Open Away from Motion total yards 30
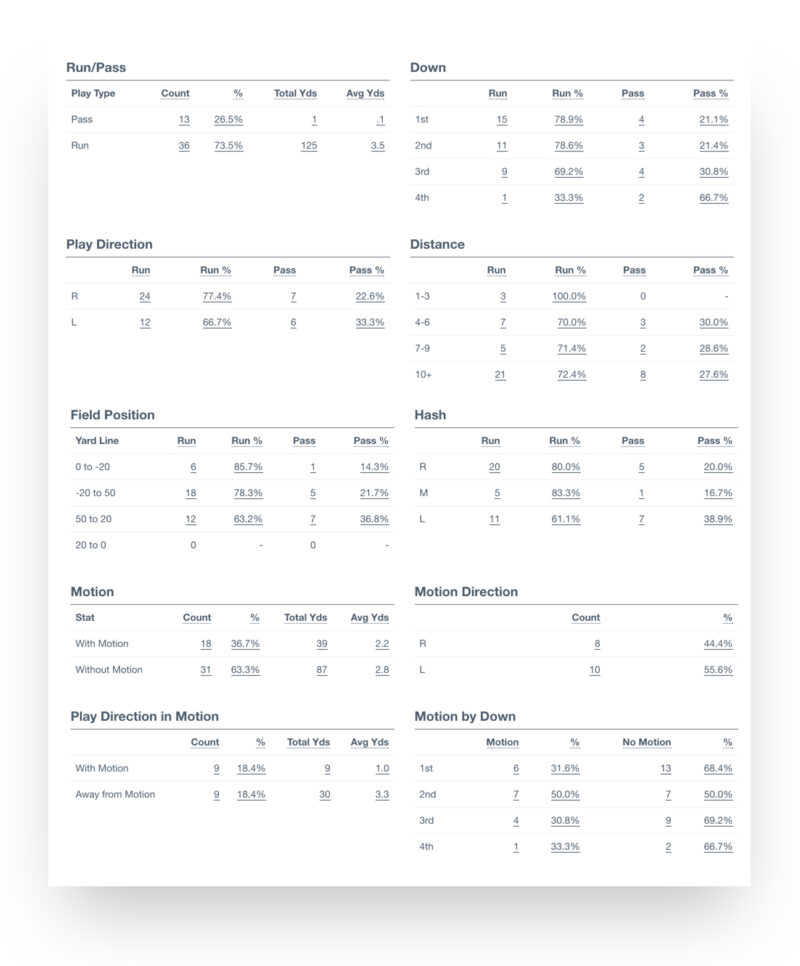 coord(325,794)
